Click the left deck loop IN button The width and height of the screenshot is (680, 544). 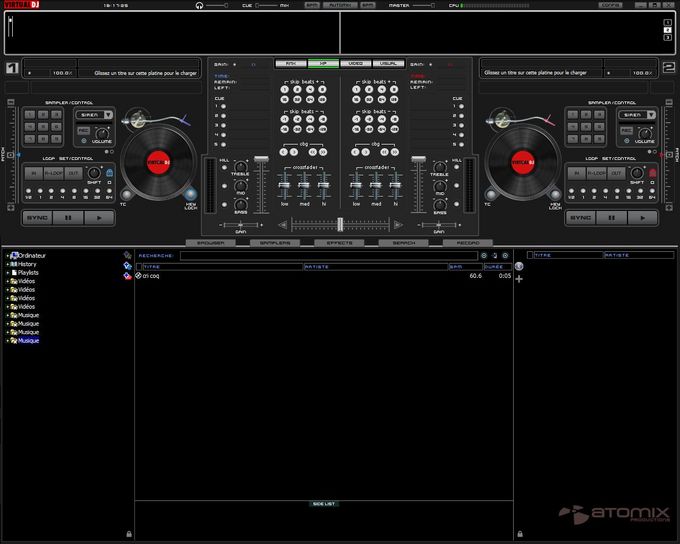[32, 173]
